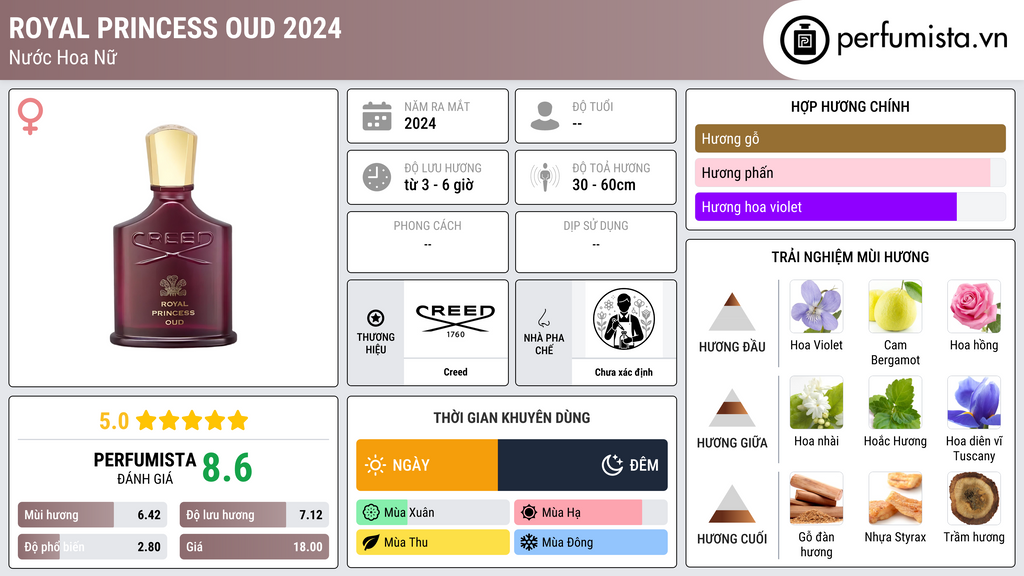Open the Hoa Violet note image
Screen dimensions: 1024x576
(x=816, y=306)
